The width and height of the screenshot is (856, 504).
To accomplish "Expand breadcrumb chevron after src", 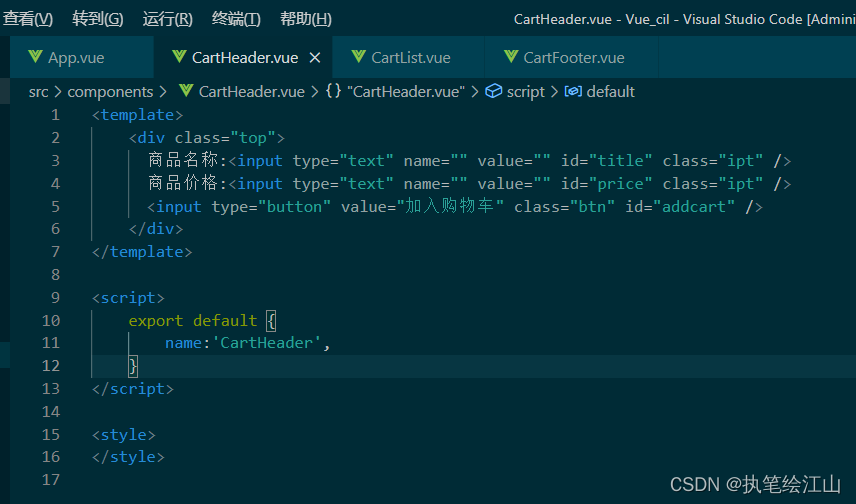I will pyautogui.click(x=58, y=92).
